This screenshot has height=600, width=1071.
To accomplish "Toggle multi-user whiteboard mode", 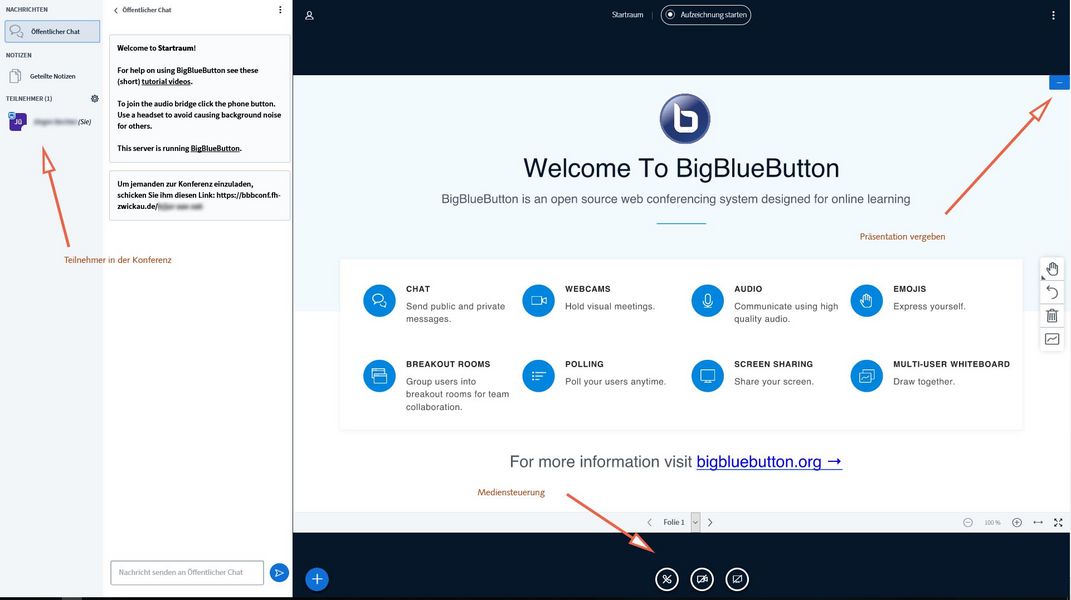I will [1052, 339].
